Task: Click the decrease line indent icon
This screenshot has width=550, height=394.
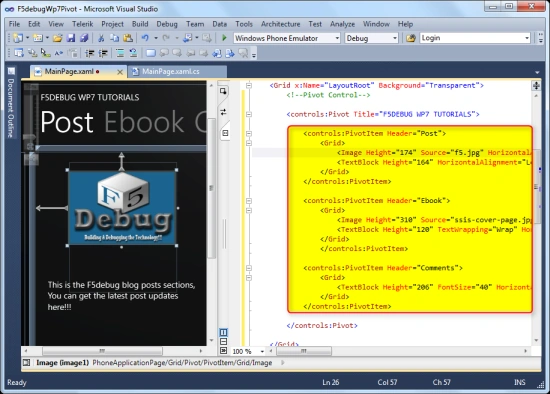Action: point(90,53)
